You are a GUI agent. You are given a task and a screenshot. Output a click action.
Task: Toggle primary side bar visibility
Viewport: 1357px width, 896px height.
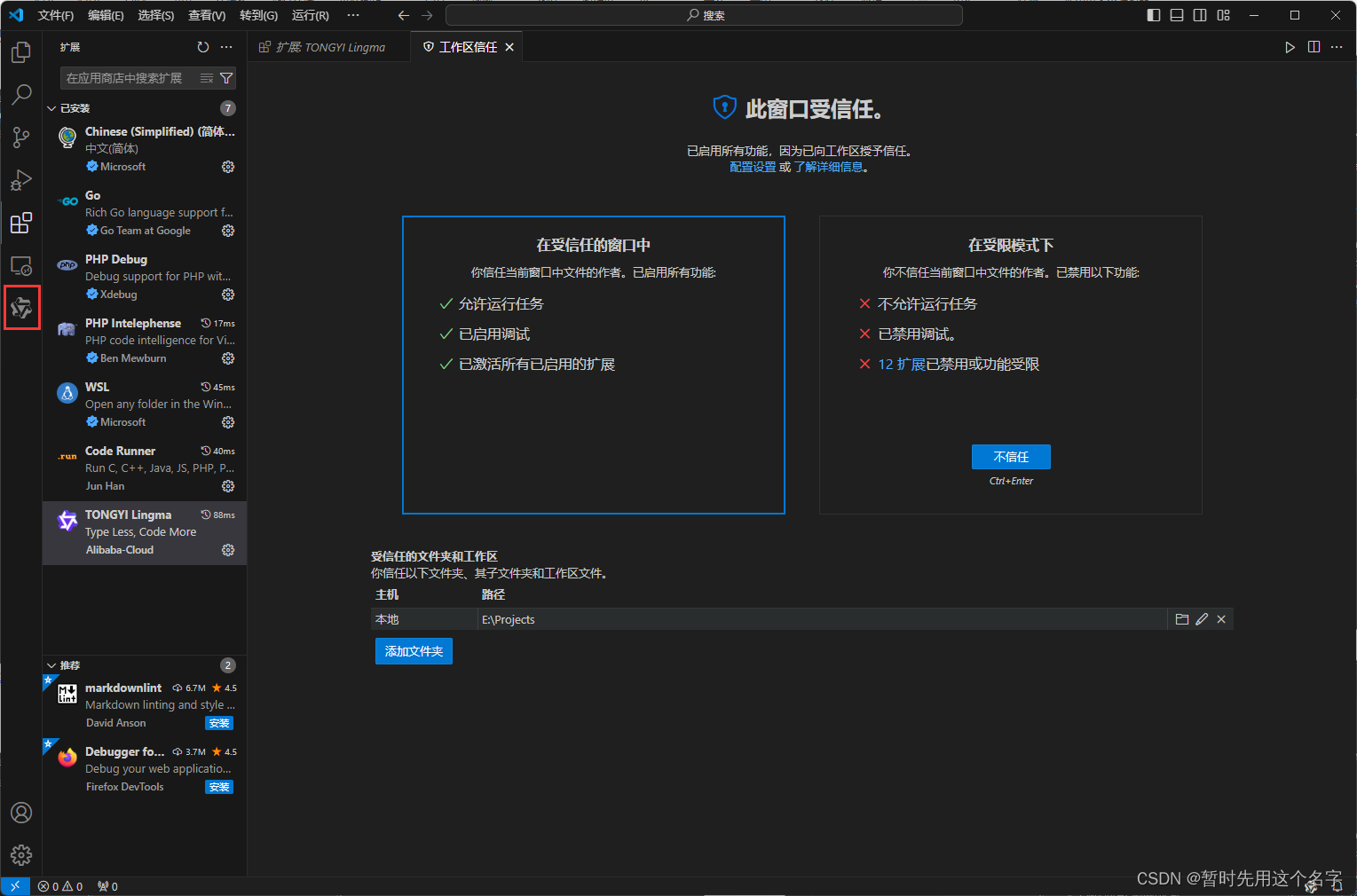coord(1154,15)
